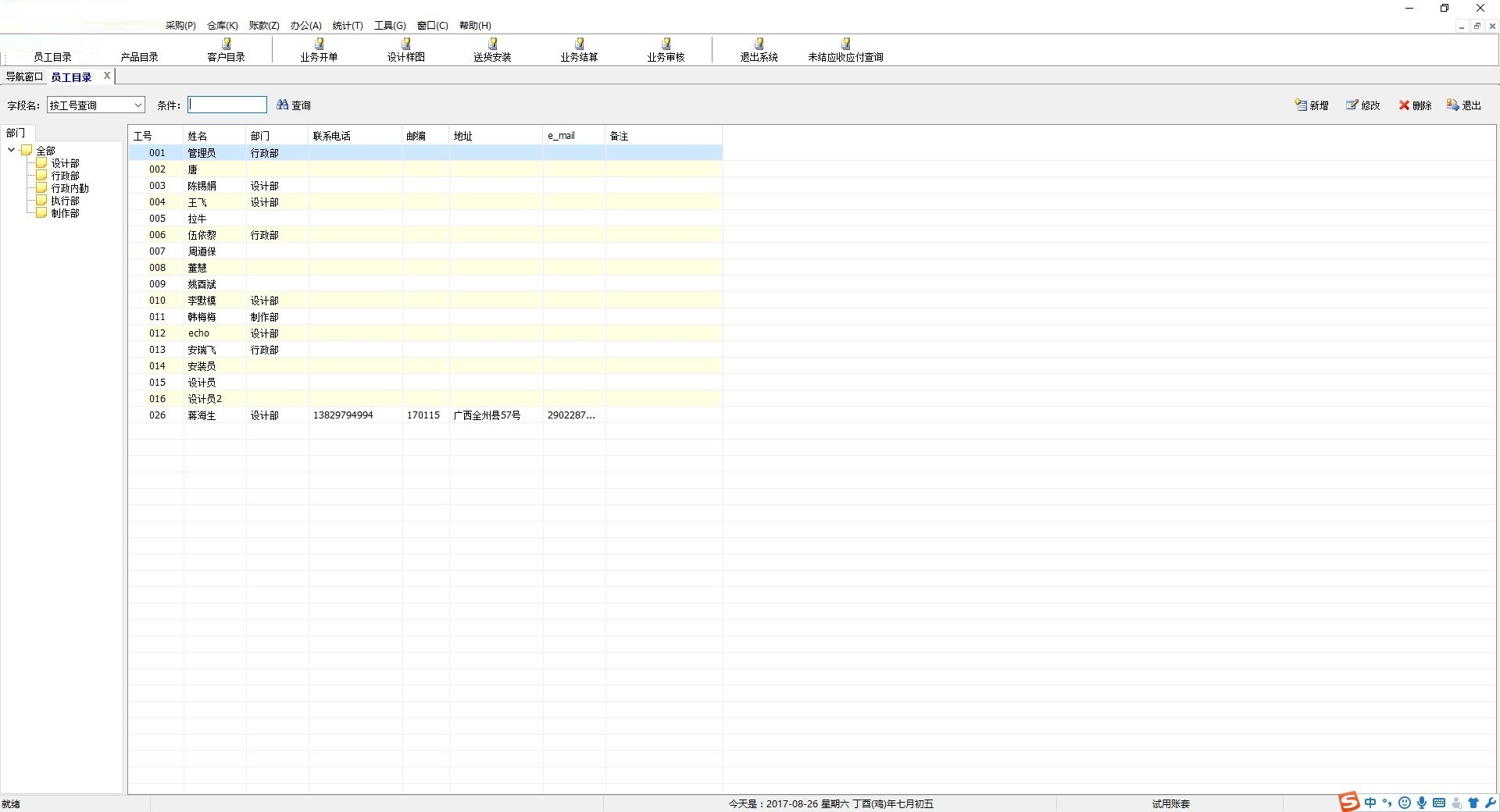The image size is (1500, 812).
Task: Open the 仓库(K) menu
Action: click(223, 26)
